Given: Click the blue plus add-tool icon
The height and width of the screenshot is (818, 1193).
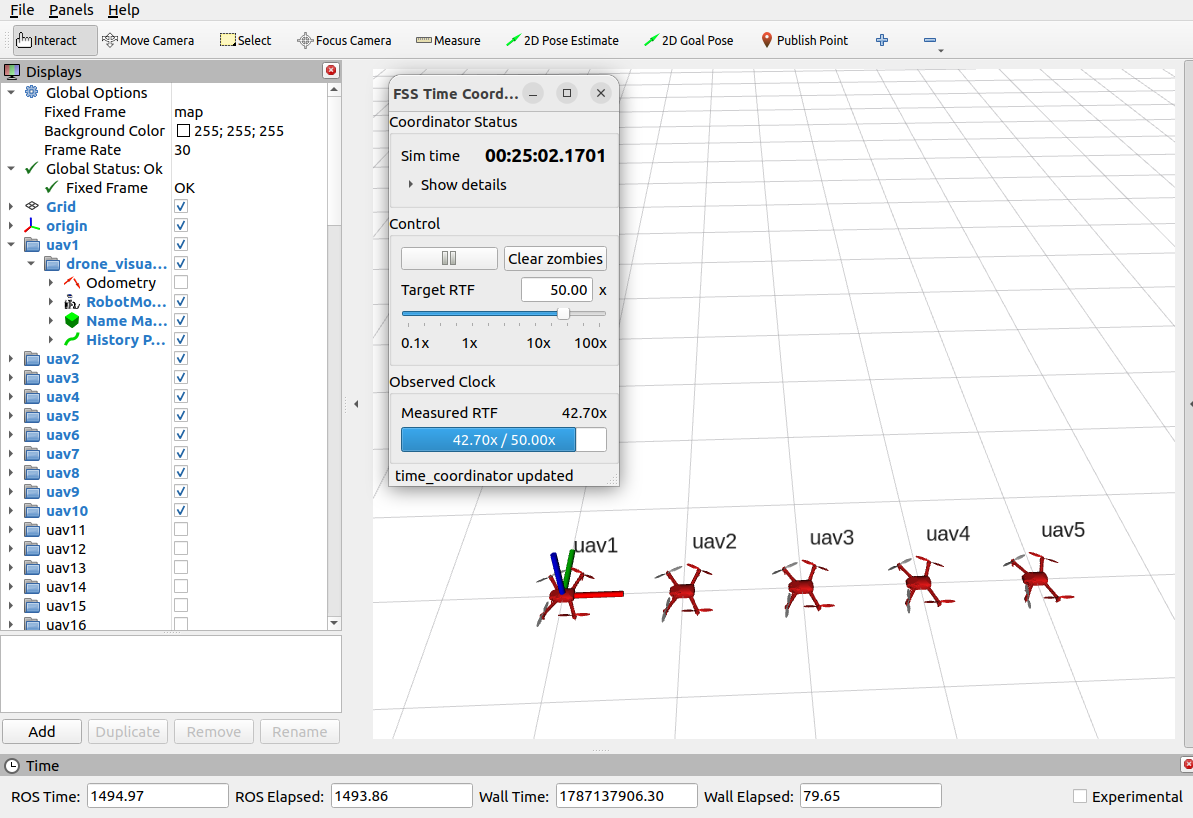Looking at the screenshot, I should (x=882, y=40).
